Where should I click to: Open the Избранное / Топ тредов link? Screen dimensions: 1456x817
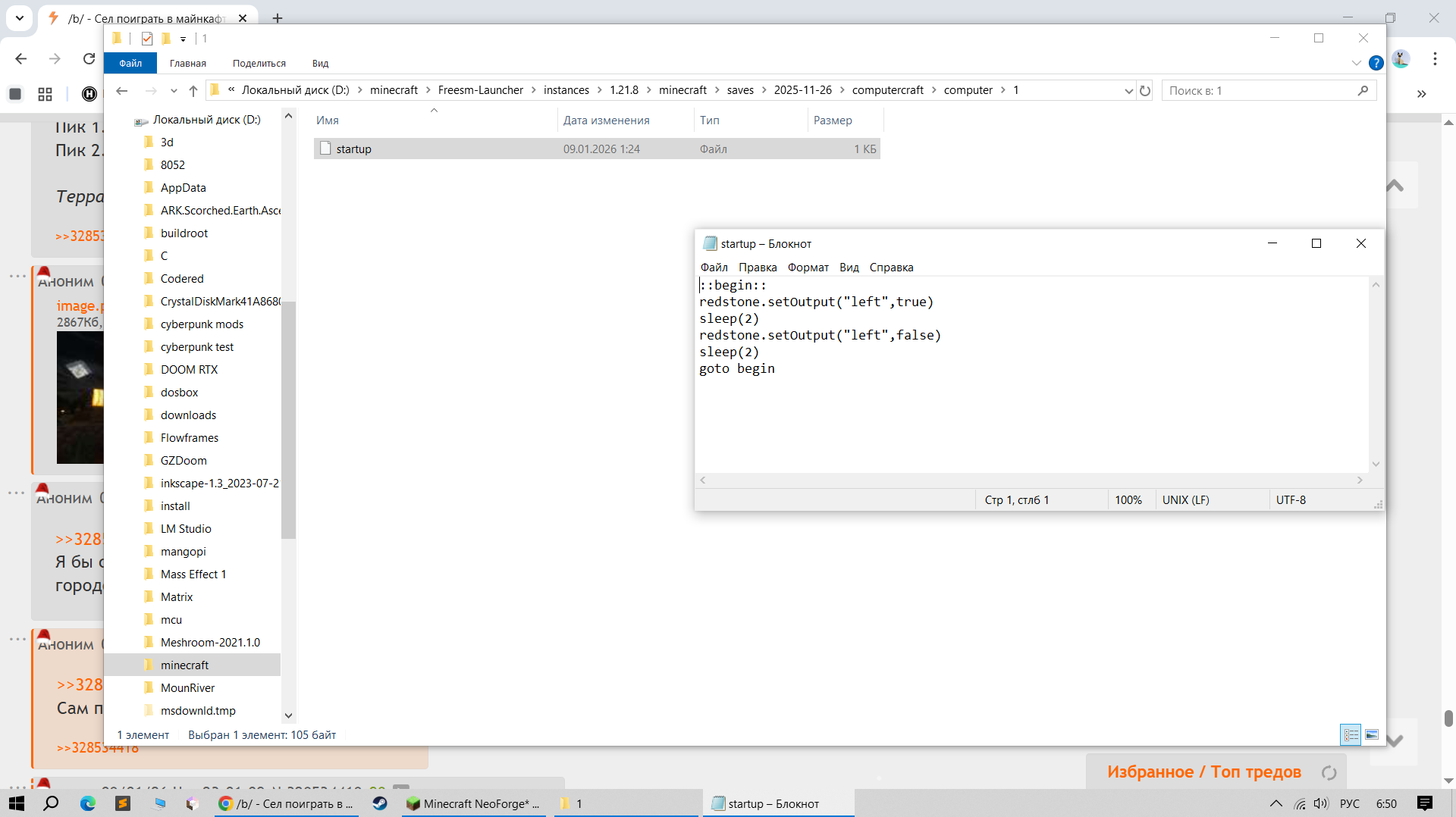(1204, 772)
